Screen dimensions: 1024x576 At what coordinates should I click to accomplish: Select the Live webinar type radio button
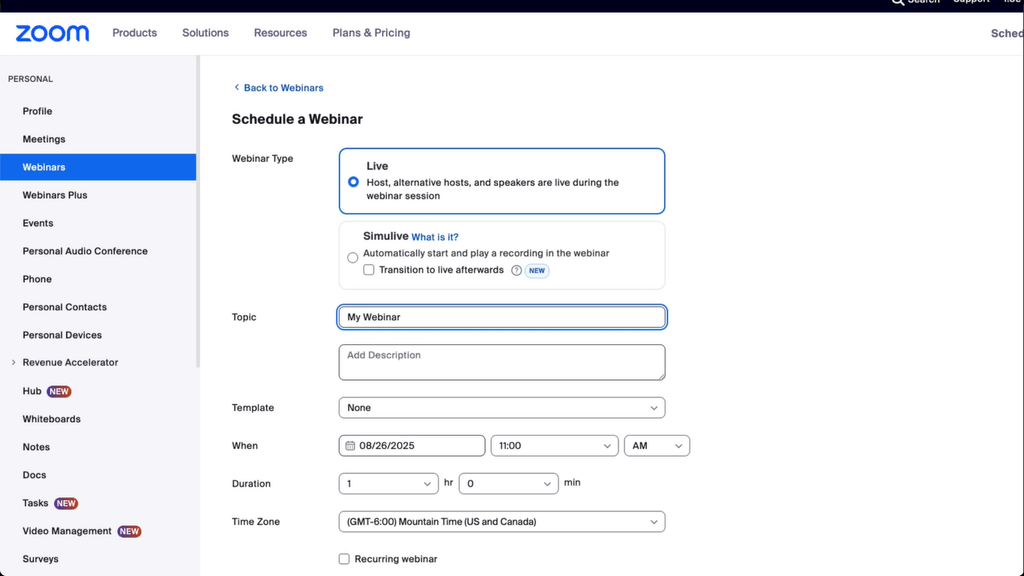point(353,182)
